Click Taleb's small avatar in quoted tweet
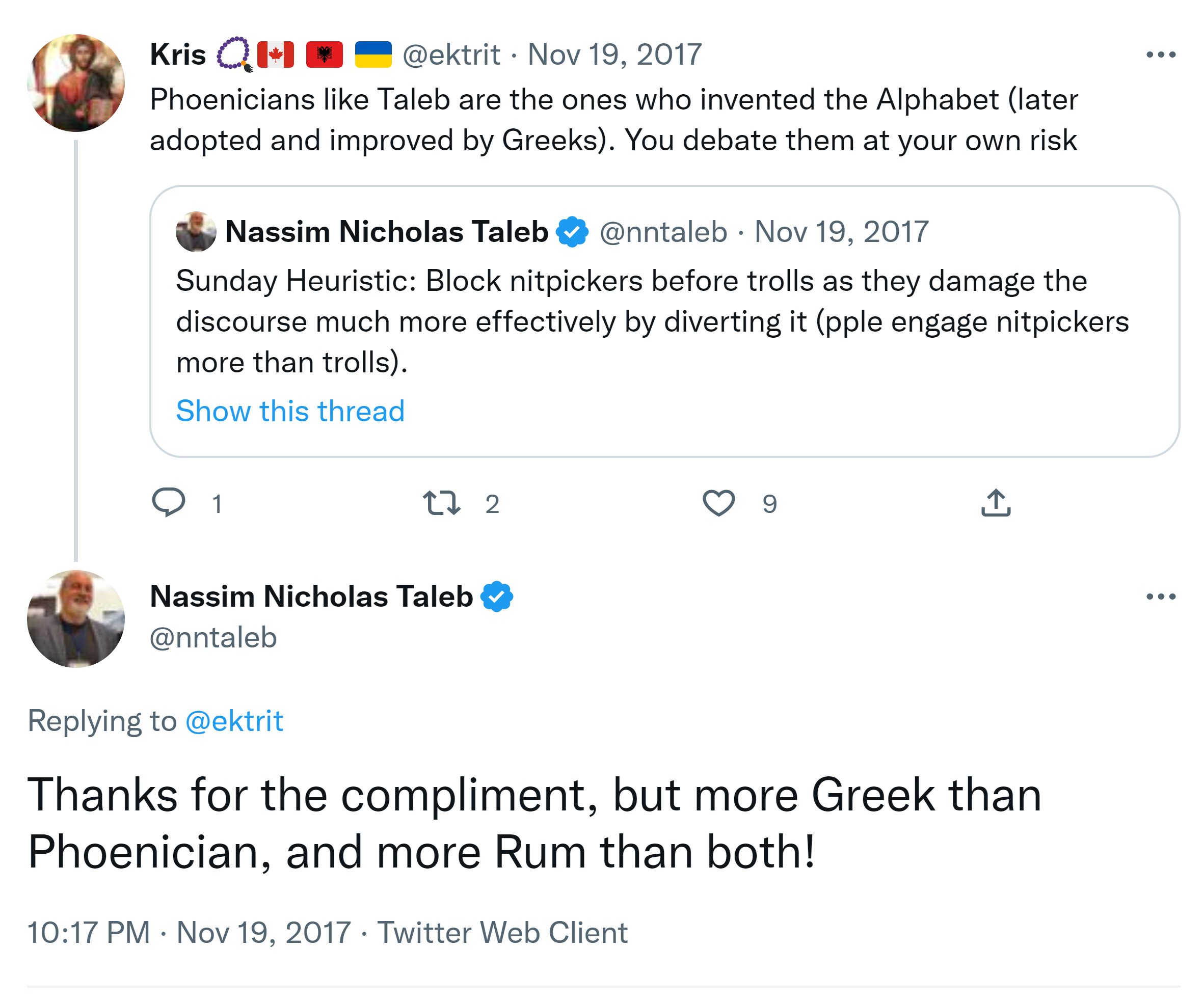The height and width of the screenshot is (1003, 1204). point(196,232)
